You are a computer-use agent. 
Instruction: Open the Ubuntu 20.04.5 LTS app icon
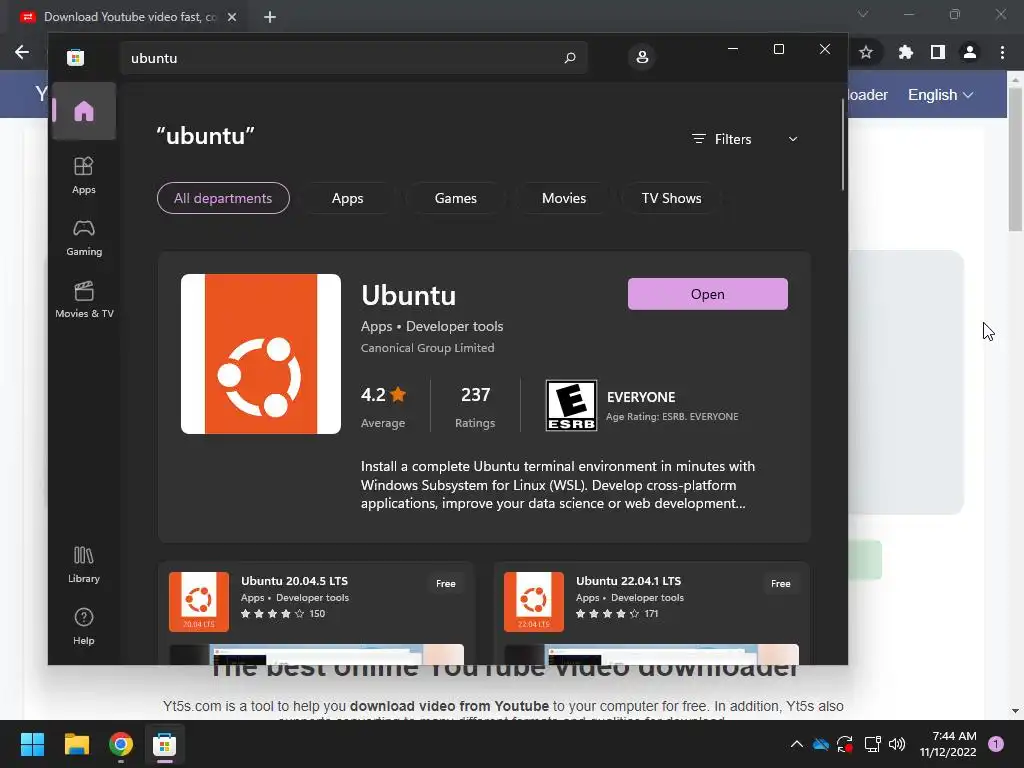(x=199, y=601)
